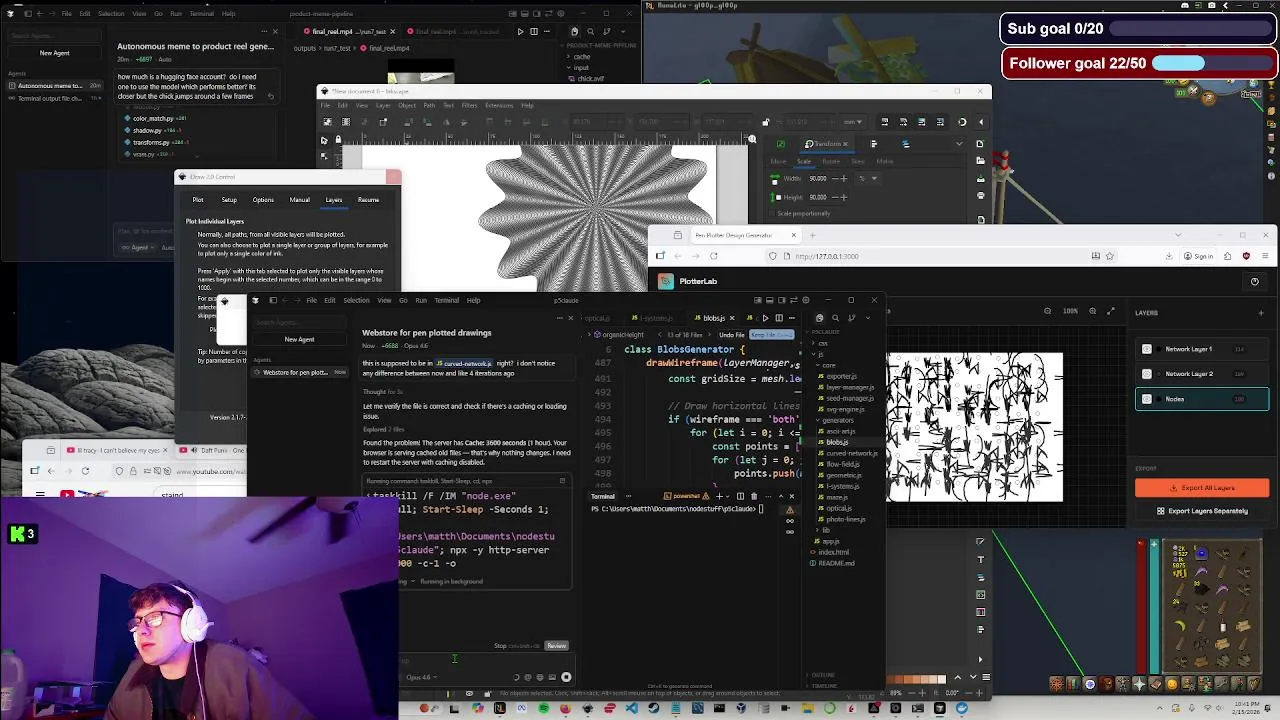Reload the Pen Plotter Design Generator page
This screenshot has width=1280, height=720.
(x=713, y=256)
